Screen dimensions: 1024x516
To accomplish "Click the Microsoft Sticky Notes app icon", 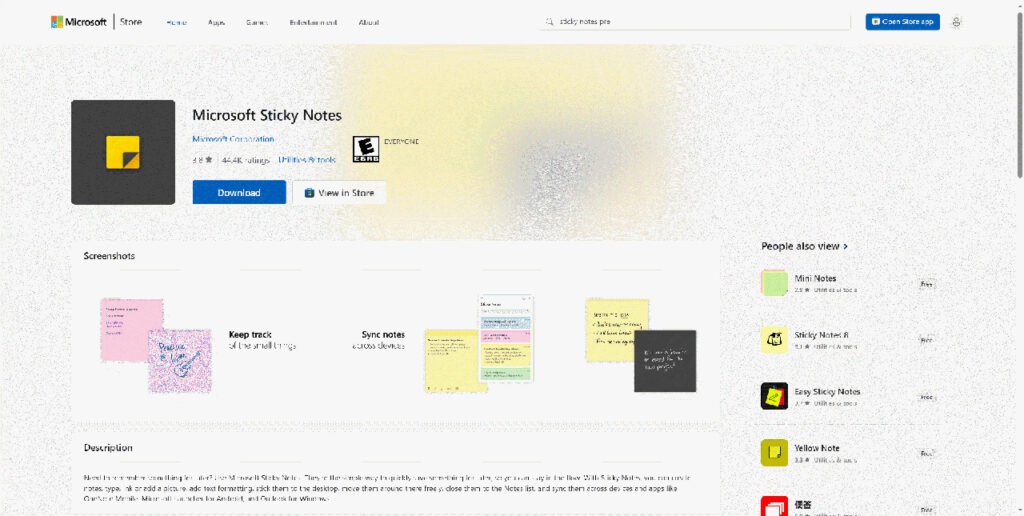I will [123, 152].
